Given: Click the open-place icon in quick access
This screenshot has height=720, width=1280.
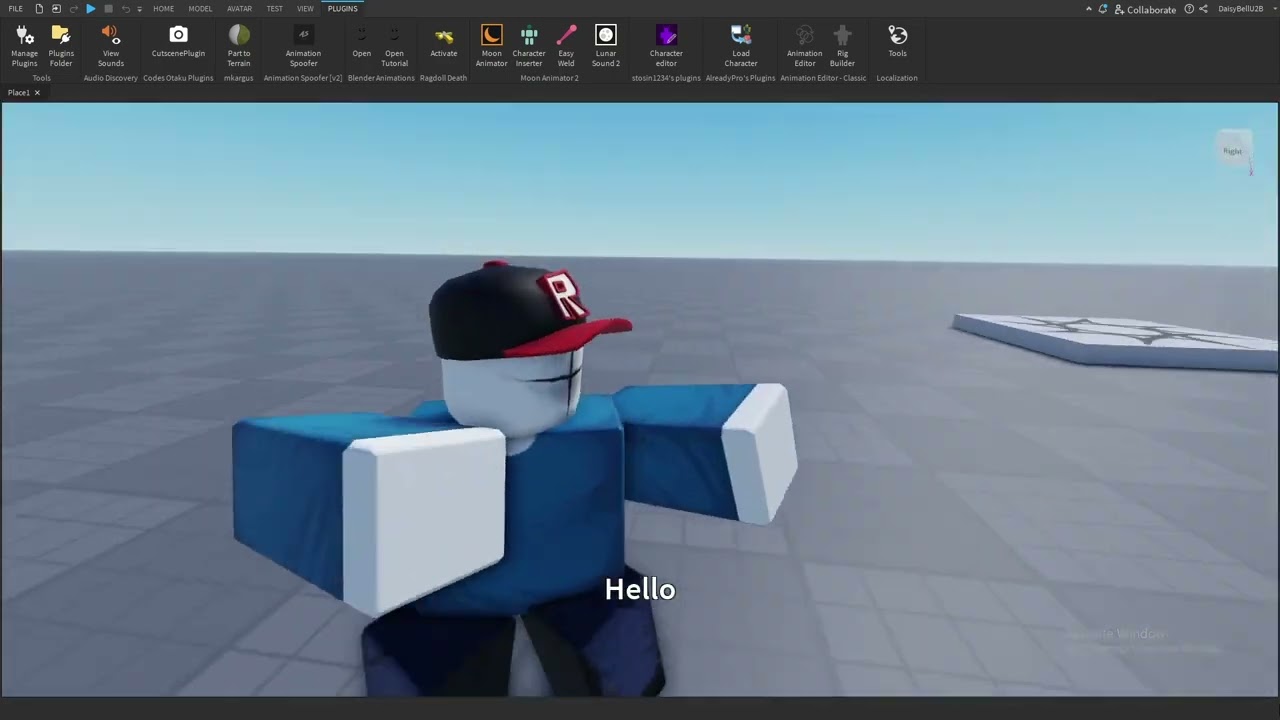Looking at the screenshot, I should tap(56, 9).
